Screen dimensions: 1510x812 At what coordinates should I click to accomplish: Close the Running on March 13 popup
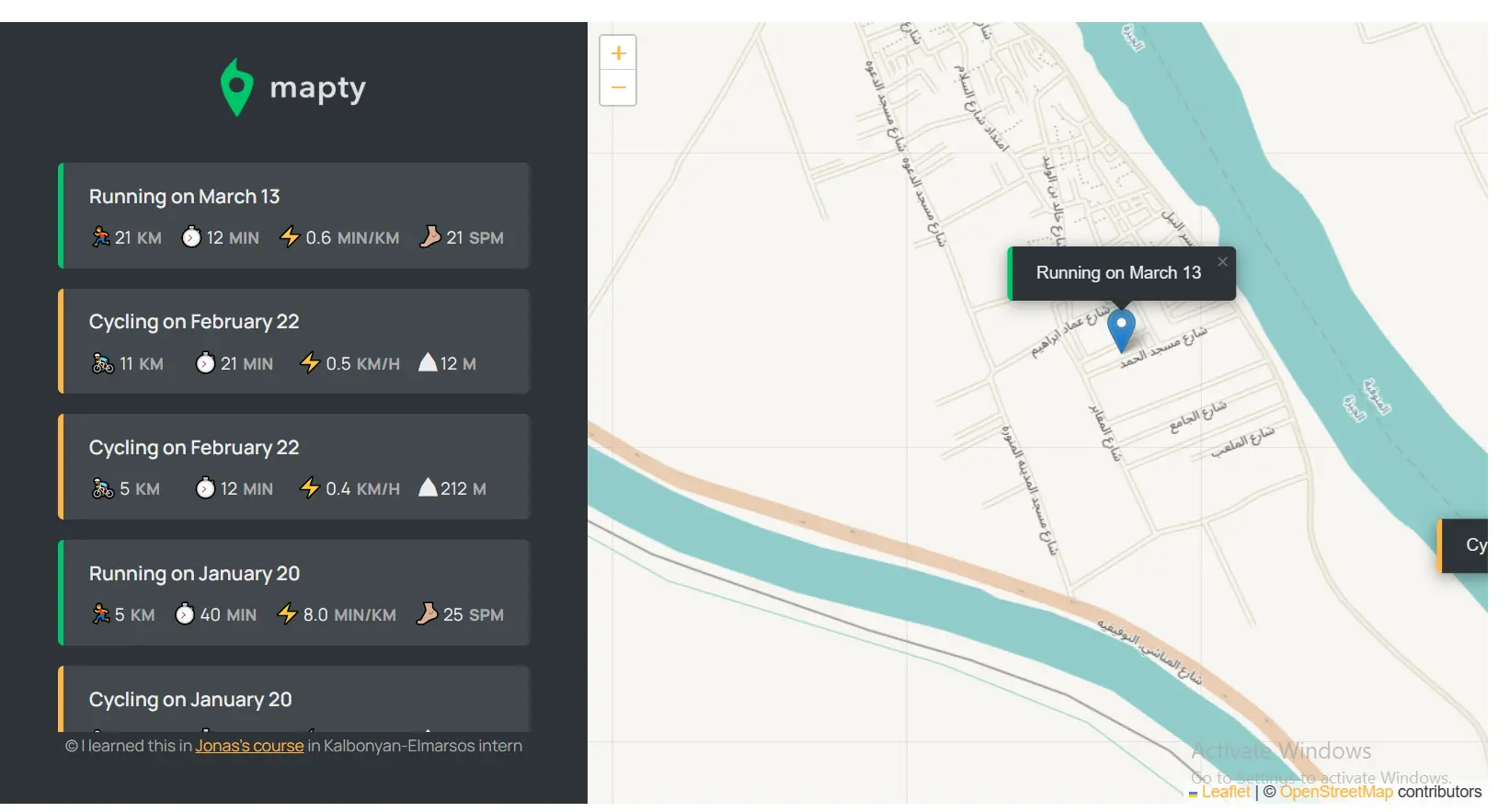pyautogui.click(x=1222, y=262)
